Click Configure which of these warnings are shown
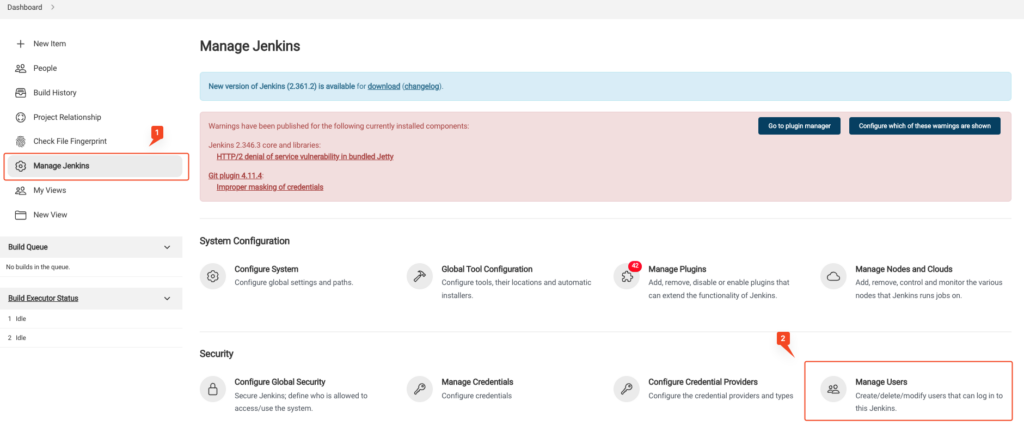This screenshot has width=1024, height=425. [x=925, y=126]
